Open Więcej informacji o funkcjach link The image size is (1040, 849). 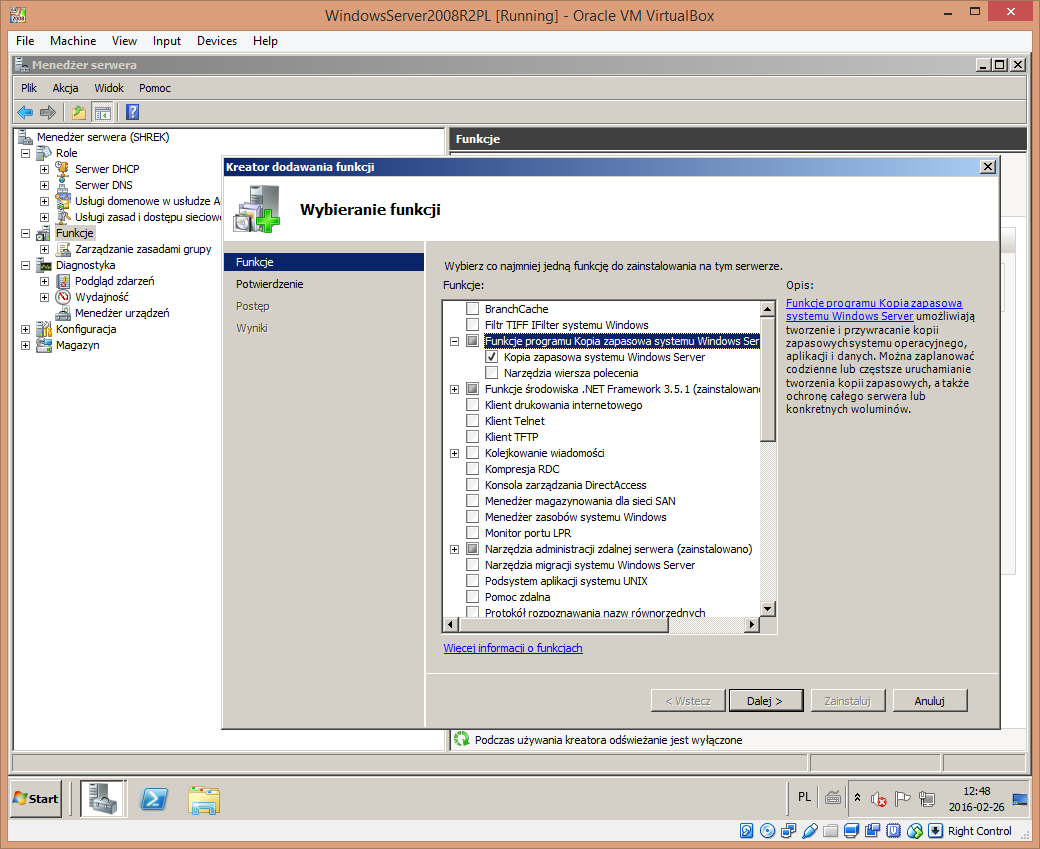click(x=513, y=648)
